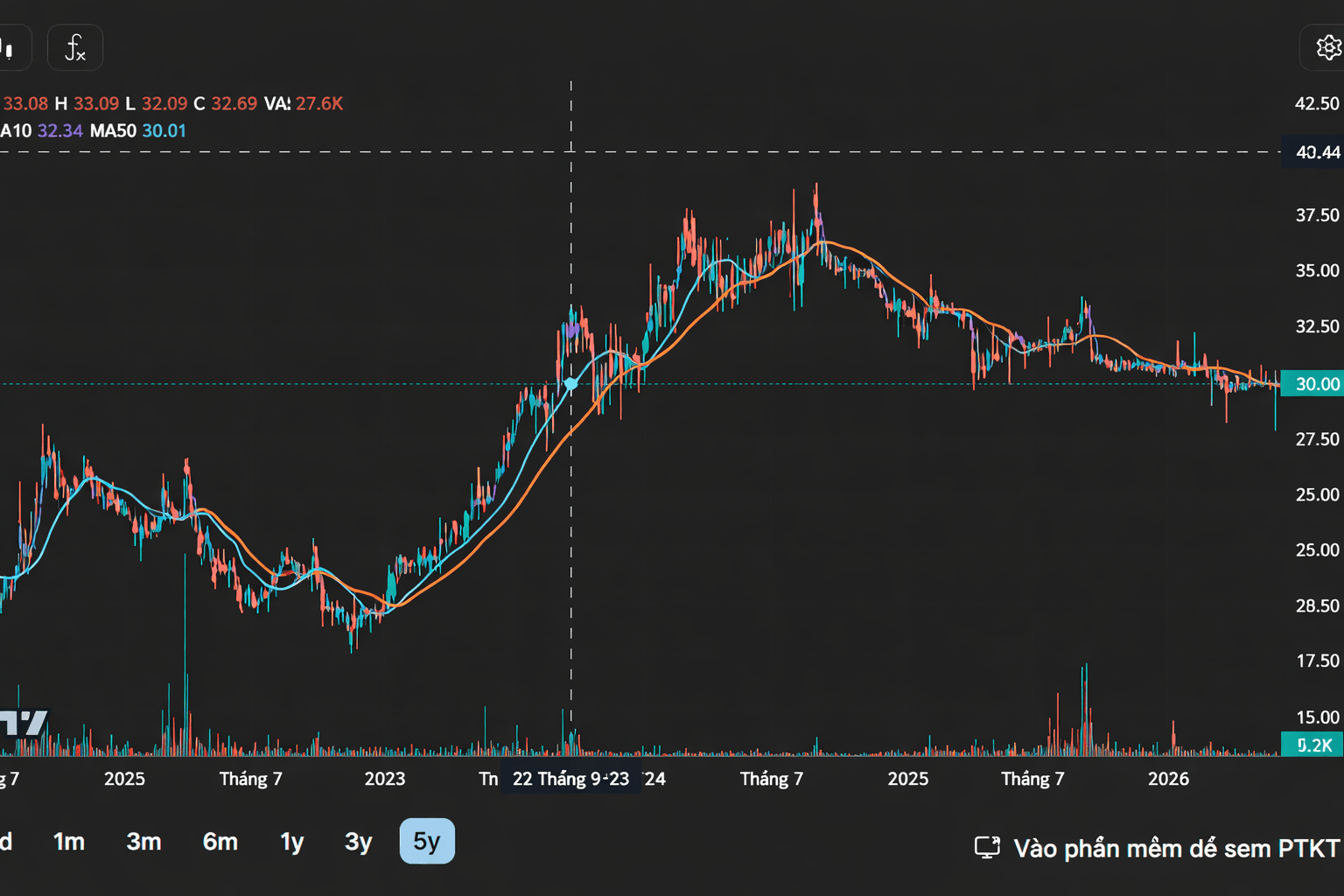Select the 1m time range
This screenshot has width=1344, height=896.
point(69,841)
